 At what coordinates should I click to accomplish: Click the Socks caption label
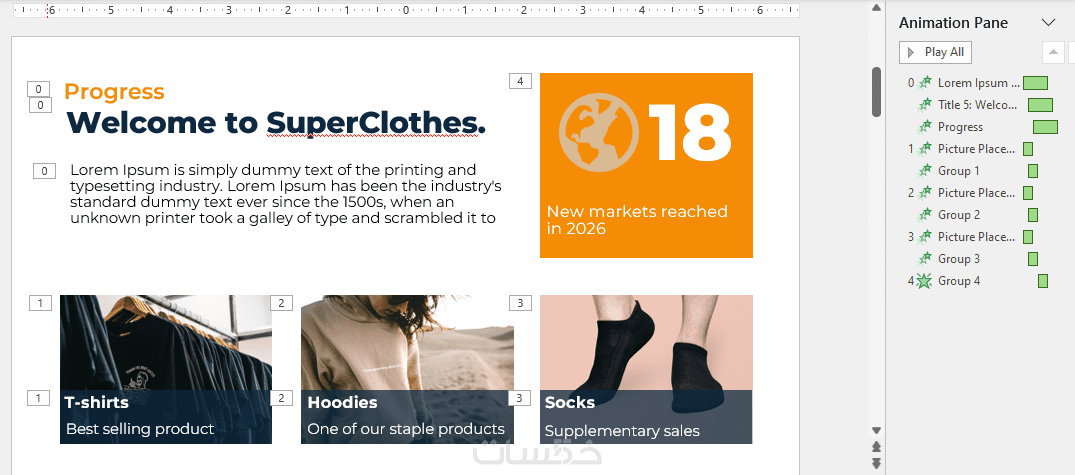pyautogui.click(x=570, y=402)
